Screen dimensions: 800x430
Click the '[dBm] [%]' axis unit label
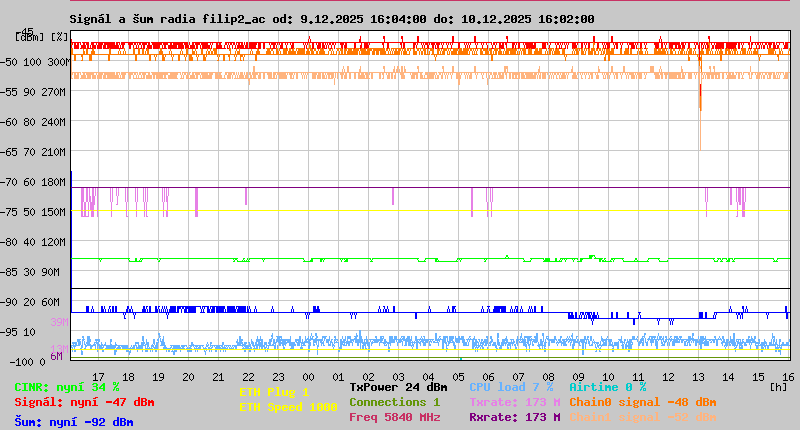click(x=41, y=37)
